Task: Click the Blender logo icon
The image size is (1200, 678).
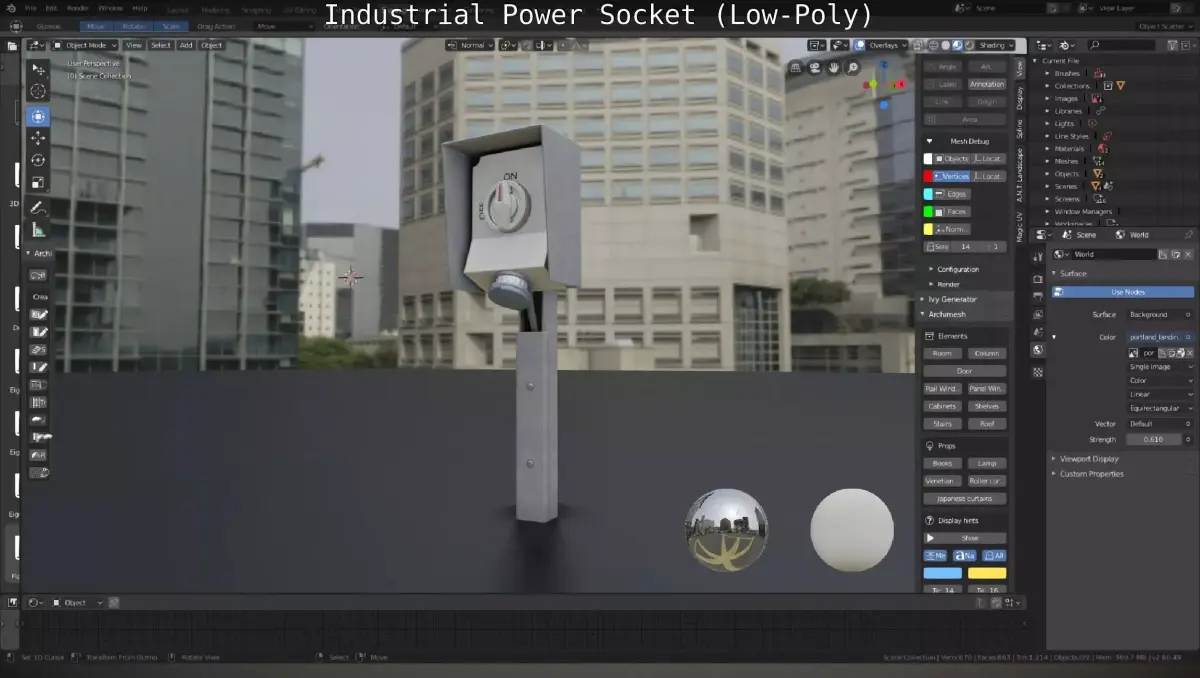Action: click(x=11, y=6)
